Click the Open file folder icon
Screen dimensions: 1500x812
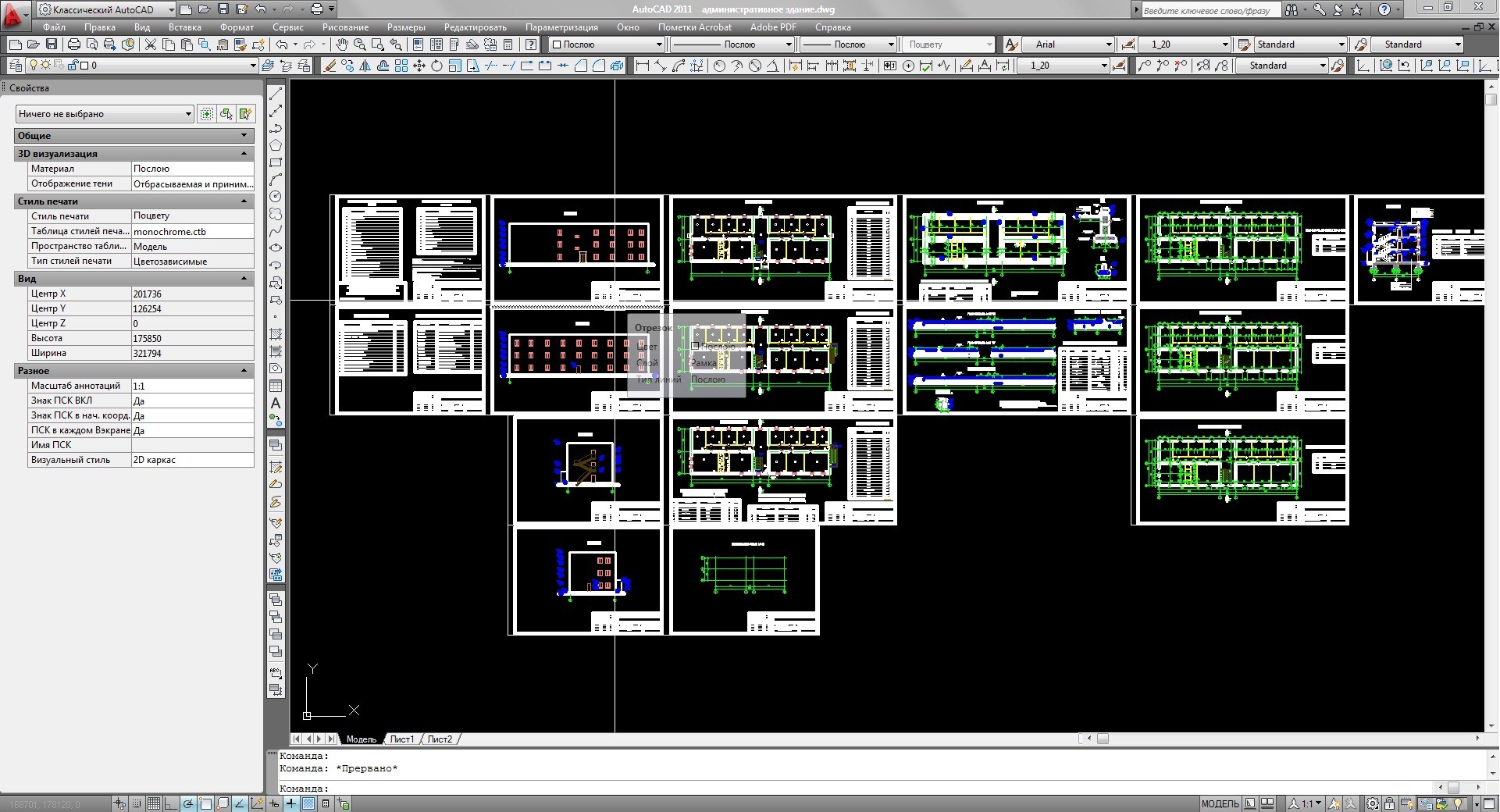click(x=33, y=45)
